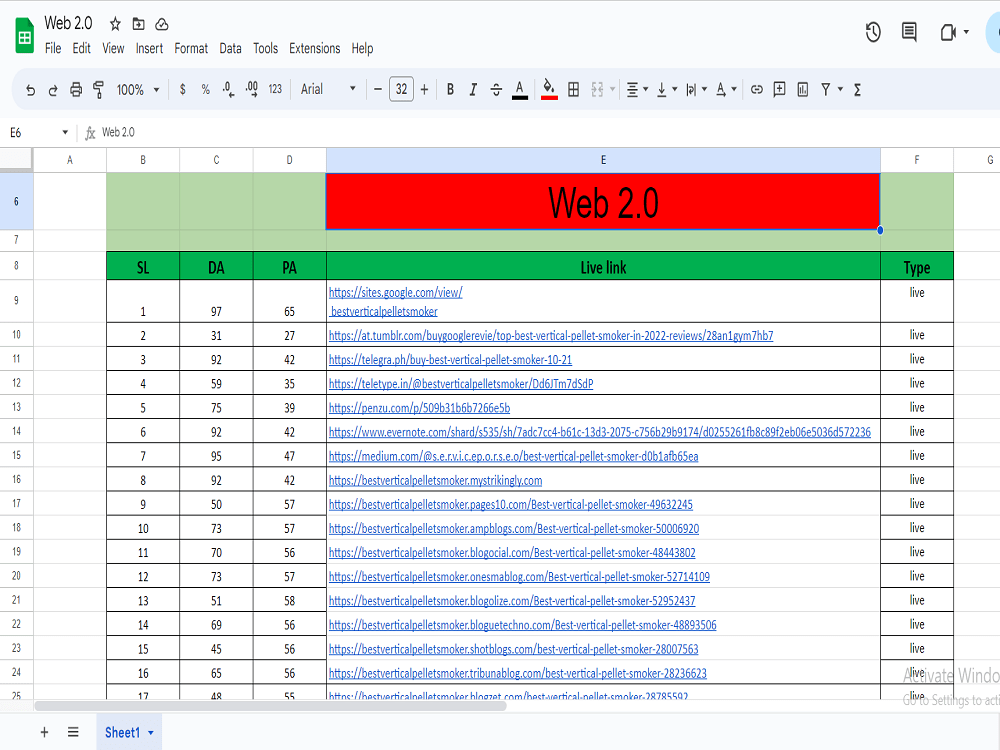Open the tumblr.com link
This screenshot has width=1000, height=750.
click(551, 335)
